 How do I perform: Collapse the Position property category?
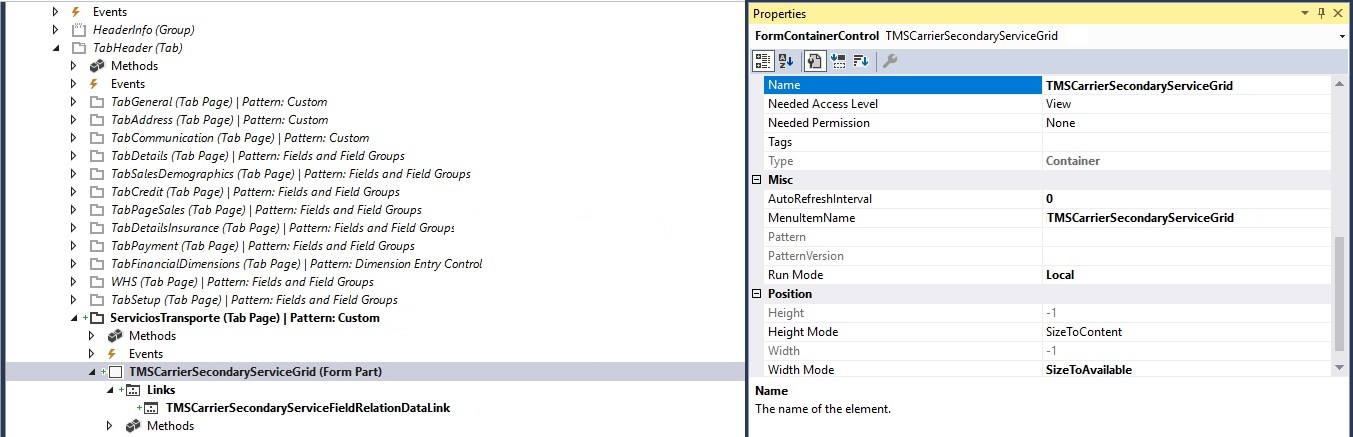[x=757, y=294]
